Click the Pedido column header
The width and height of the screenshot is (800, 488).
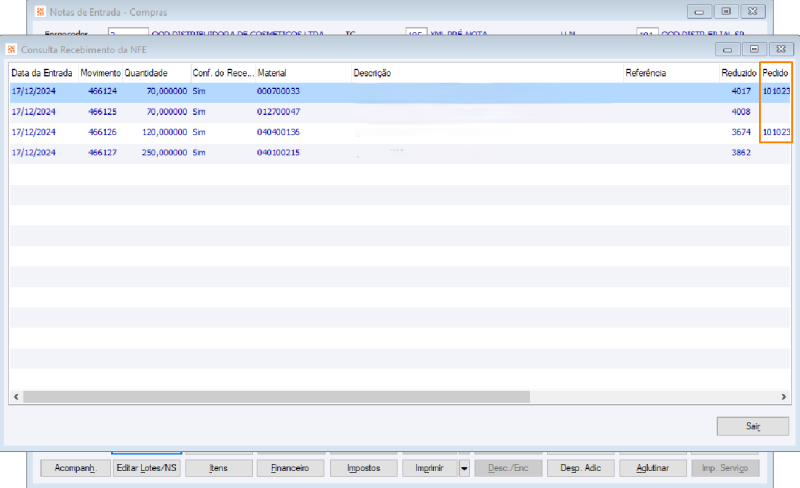pos(775,73)
